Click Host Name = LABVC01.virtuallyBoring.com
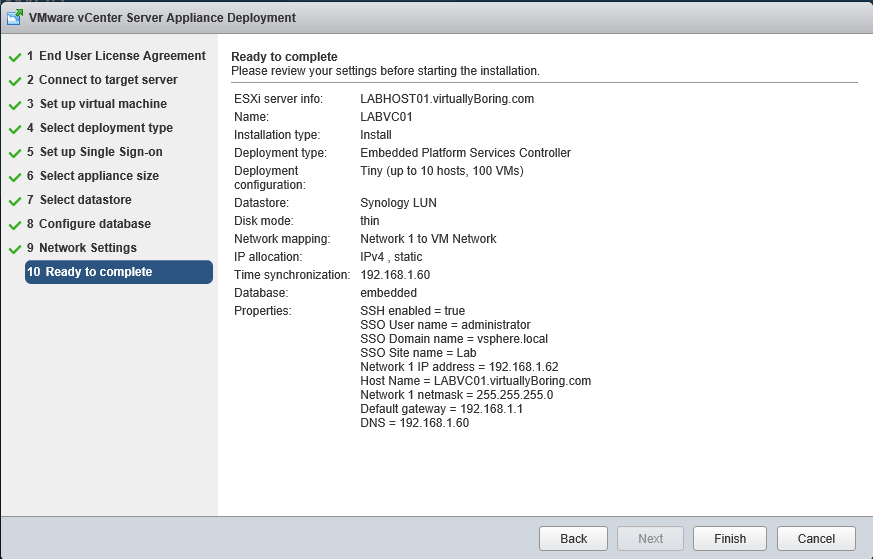 pos(475,381)
